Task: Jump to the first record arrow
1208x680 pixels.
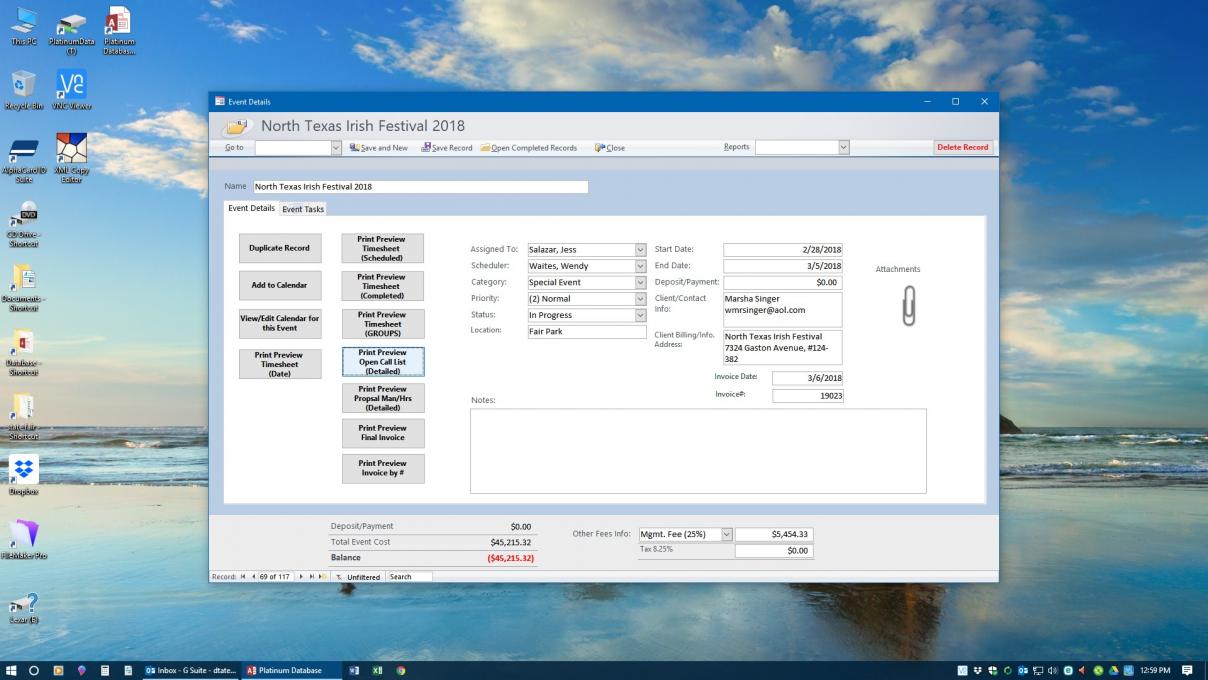Action: click(x=243, y=577)
